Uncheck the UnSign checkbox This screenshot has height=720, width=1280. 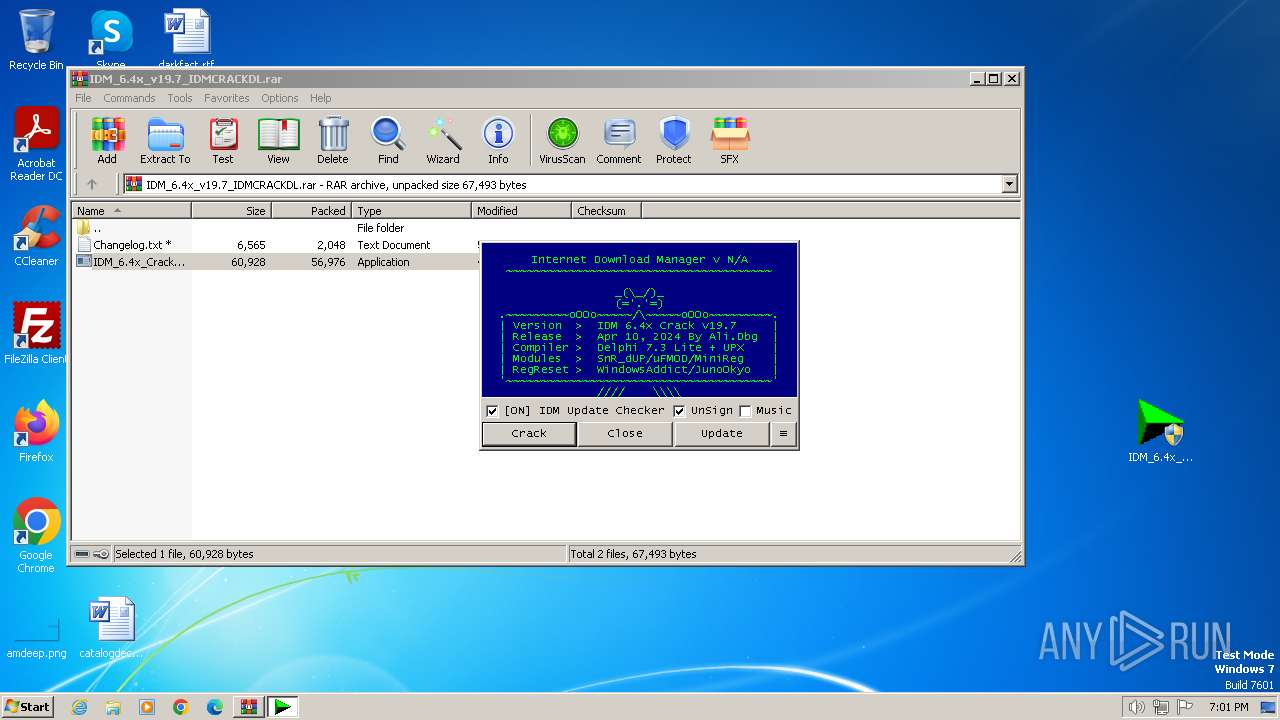click(679, 411)
